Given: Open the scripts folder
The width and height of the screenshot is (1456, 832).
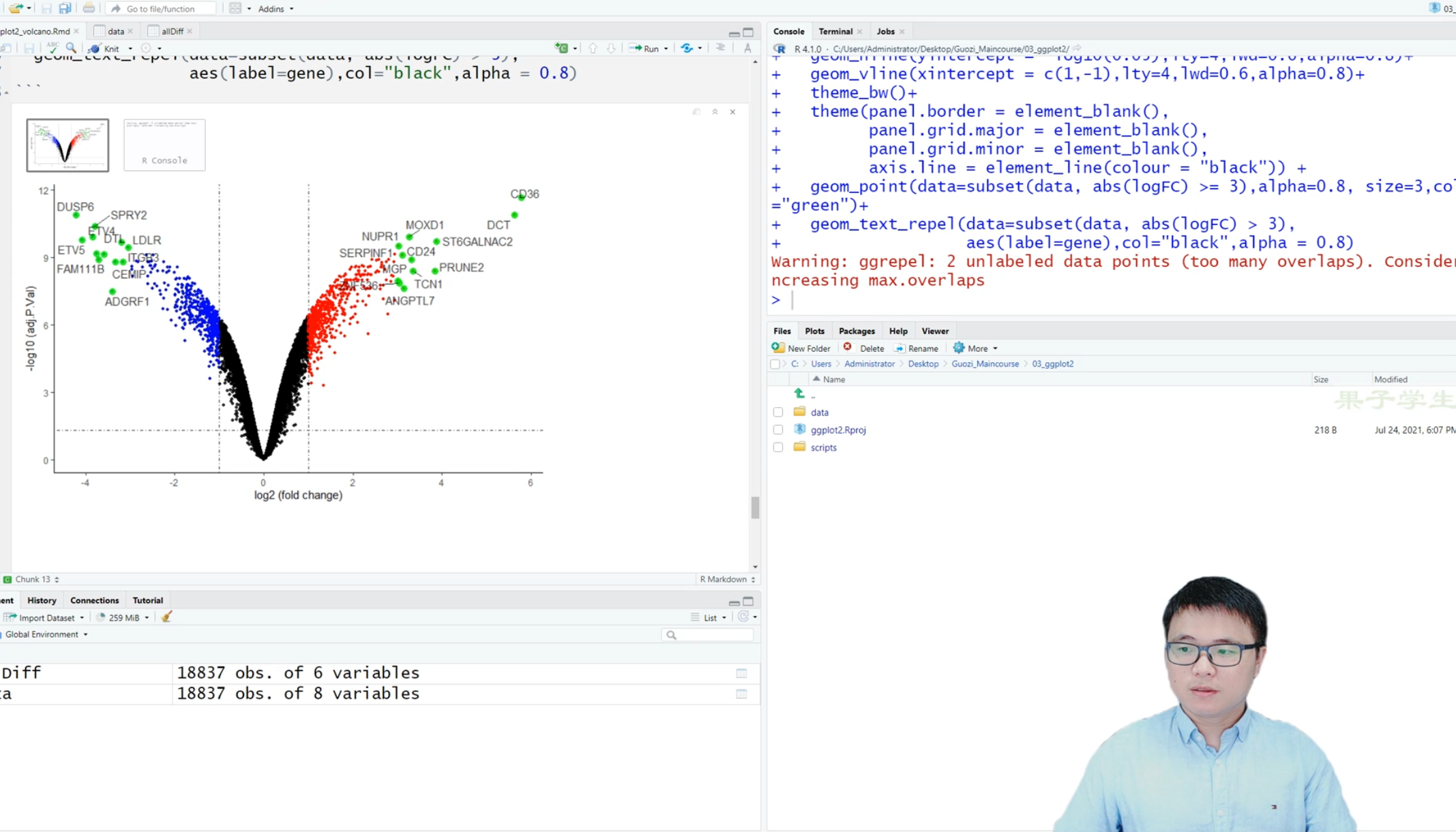Looking at the screenshot, I should click(823, 447).
